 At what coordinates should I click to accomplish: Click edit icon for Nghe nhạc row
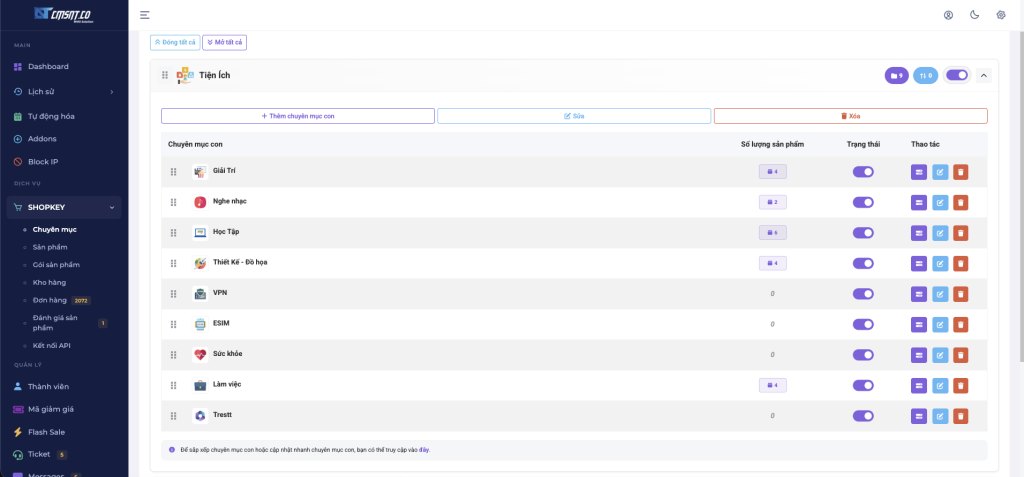940,202
